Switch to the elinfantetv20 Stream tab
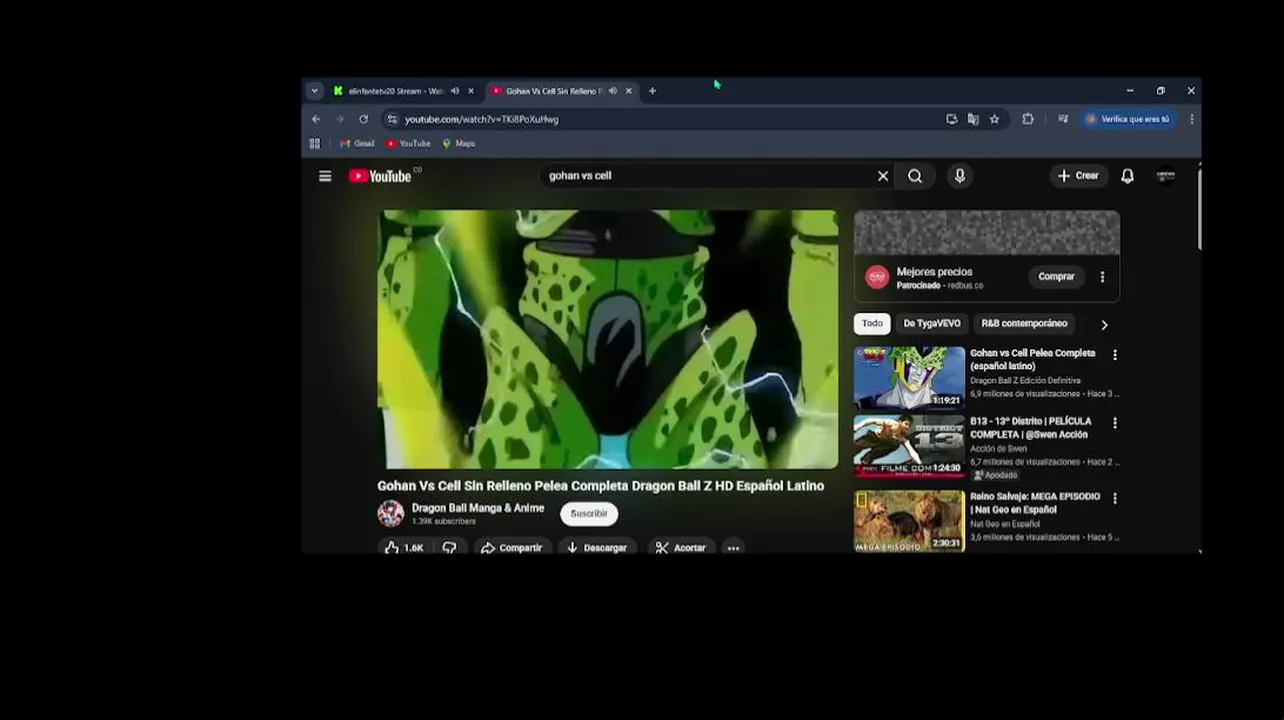1284x720 pixels. pyautogui.click(x=395, y=91)
